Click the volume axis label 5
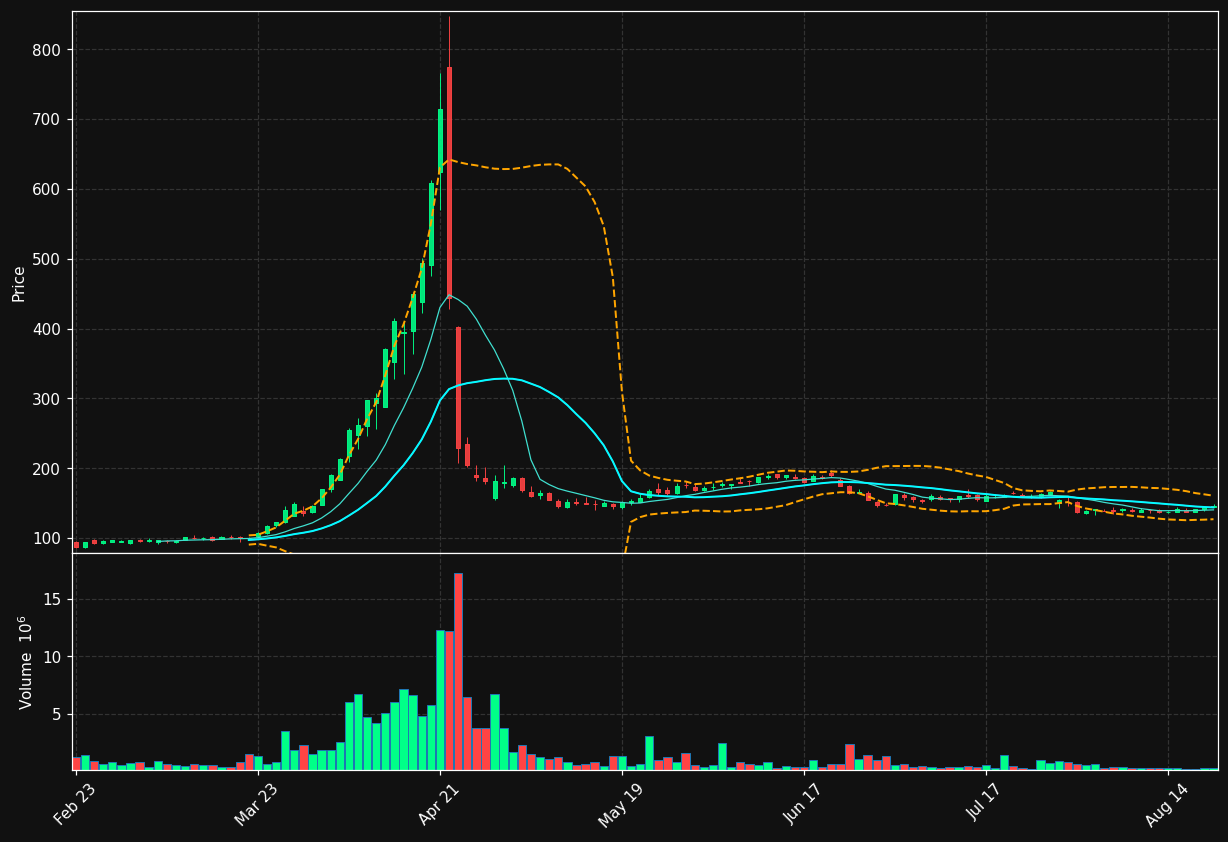 click(x=57, y=714)
